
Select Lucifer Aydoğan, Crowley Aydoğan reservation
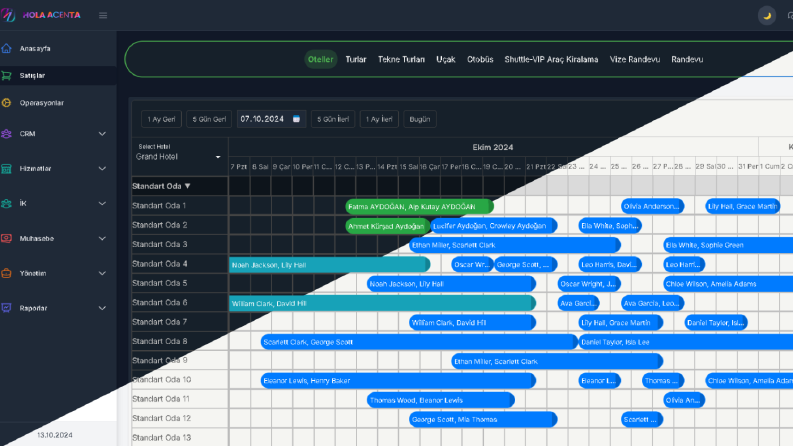pos(494,226)
